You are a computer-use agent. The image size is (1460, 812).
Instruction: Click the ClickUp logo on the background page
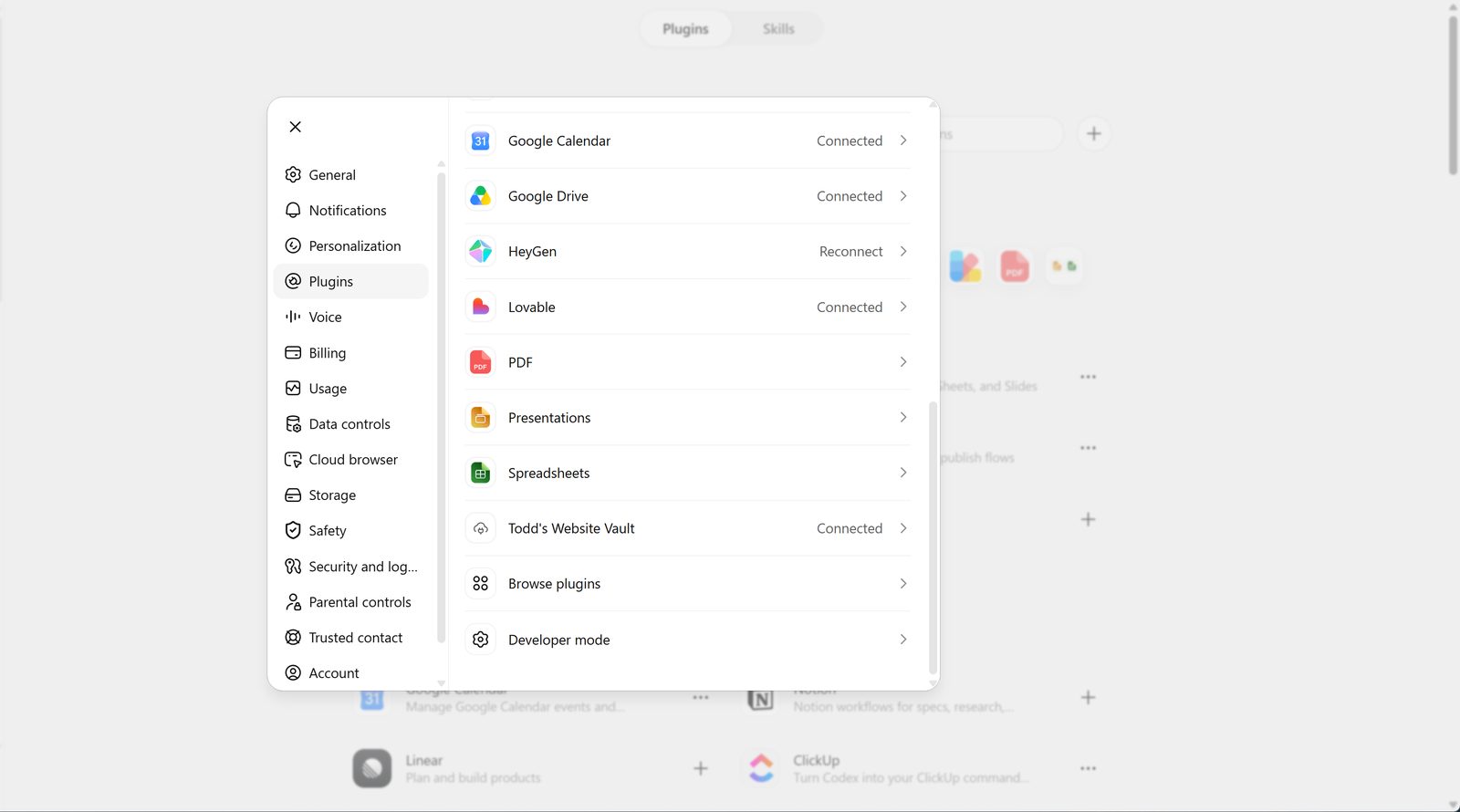761,768
